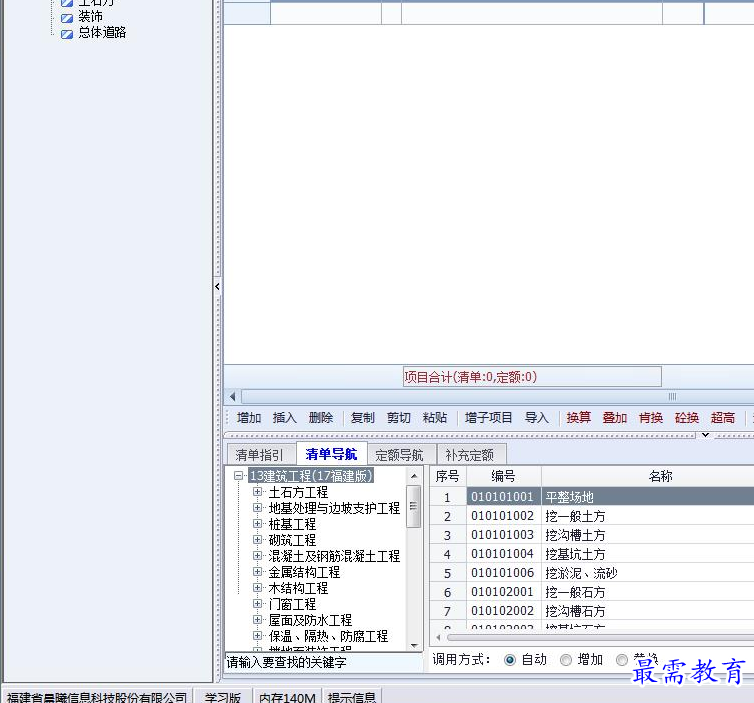Viewport: 754px width, 703px height.
Task: Expand the 木结构工程 tree node
Action: 258,587
